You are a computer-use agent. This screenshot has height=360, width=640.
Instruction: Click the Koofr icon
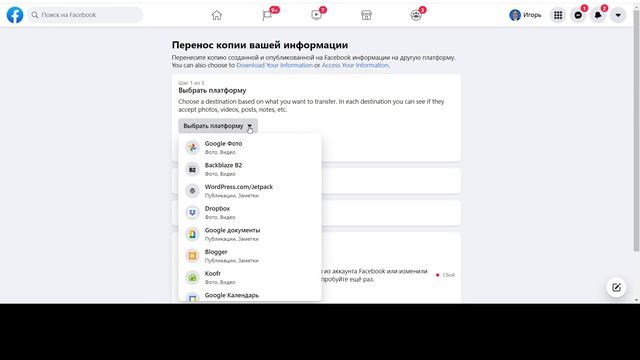click(192, 278)
